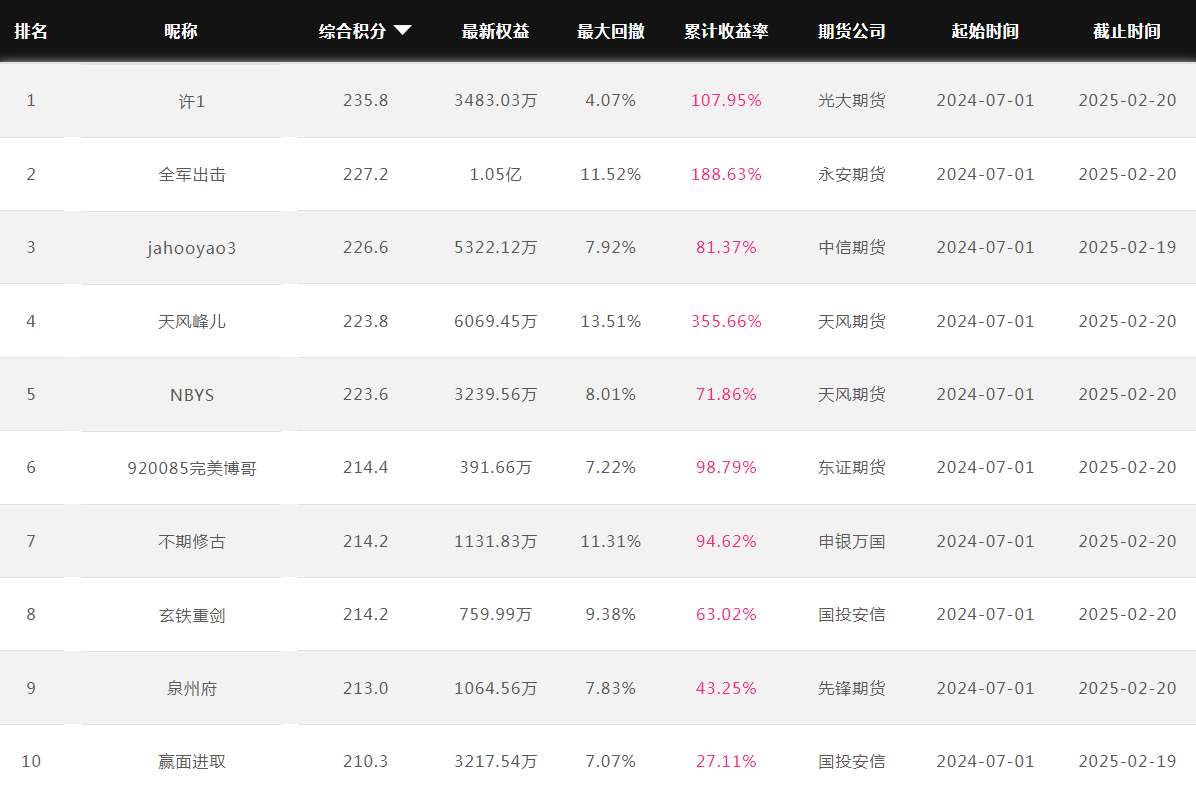Select equity value 1131.83万
This screenshot has width=1196, height=797.
click(496, 542)
